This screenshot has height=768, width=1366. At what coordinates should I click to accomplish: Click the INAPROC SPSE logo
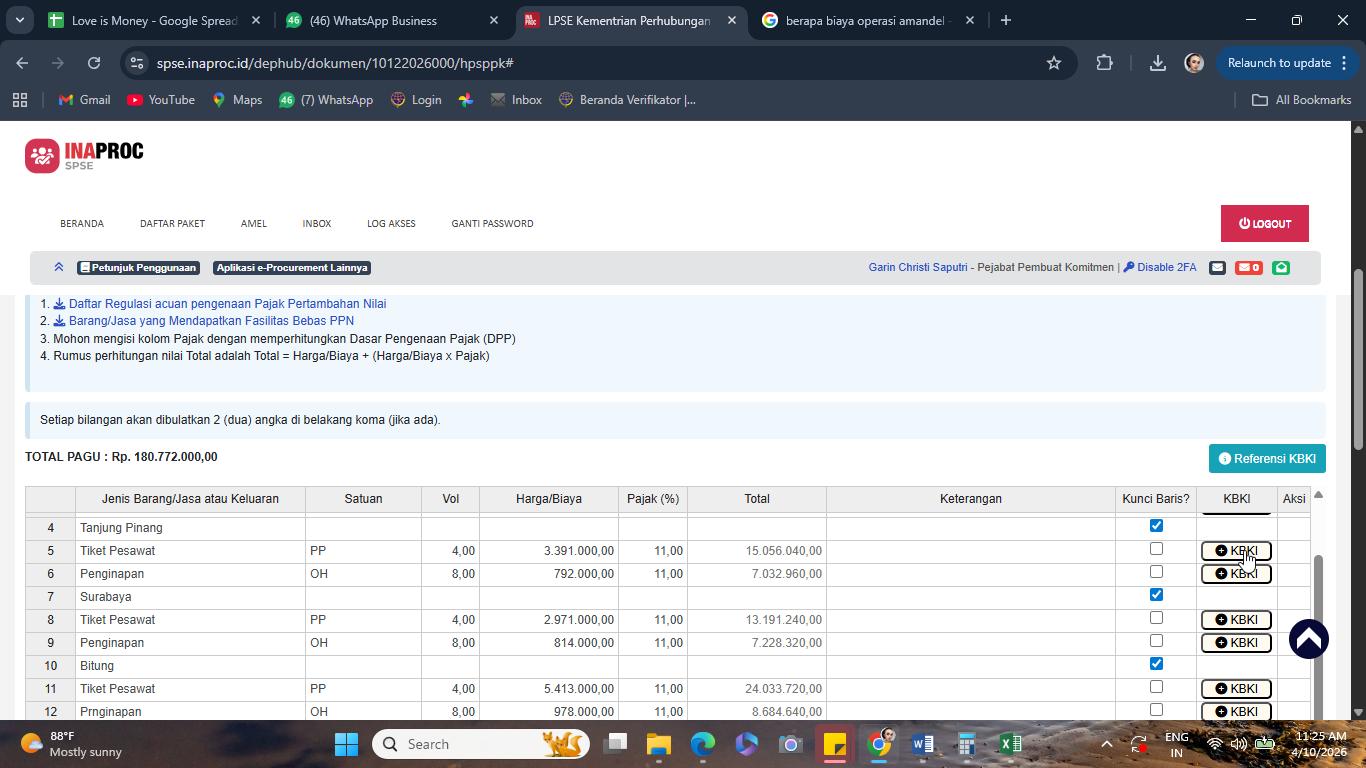click(84, 156)
